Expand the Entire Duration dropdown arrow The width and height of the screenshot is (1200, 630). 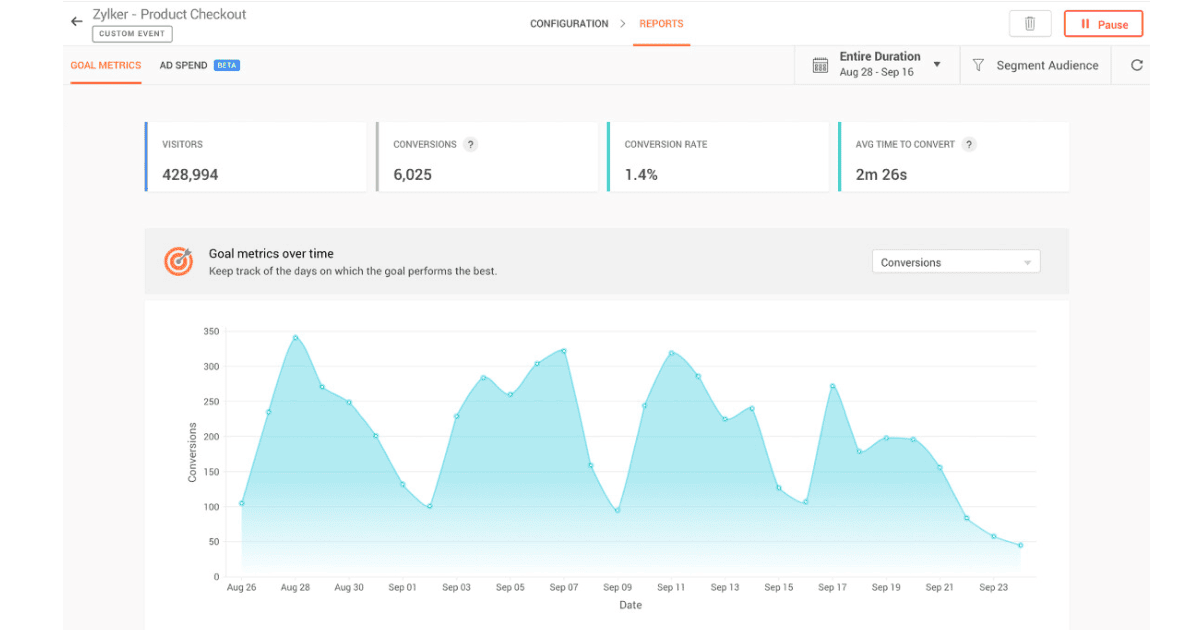[x=937, y=65]
